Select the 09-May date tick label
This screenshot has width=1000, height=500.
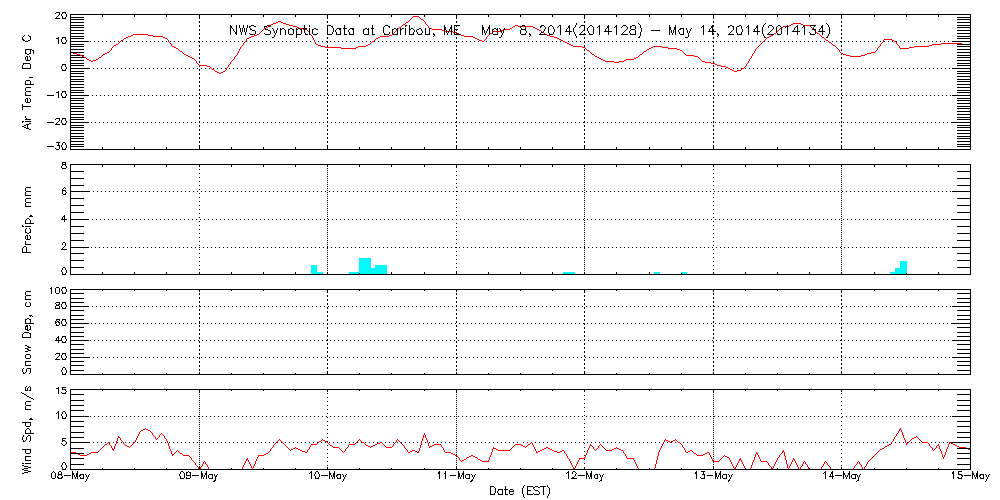pos(199,477)
